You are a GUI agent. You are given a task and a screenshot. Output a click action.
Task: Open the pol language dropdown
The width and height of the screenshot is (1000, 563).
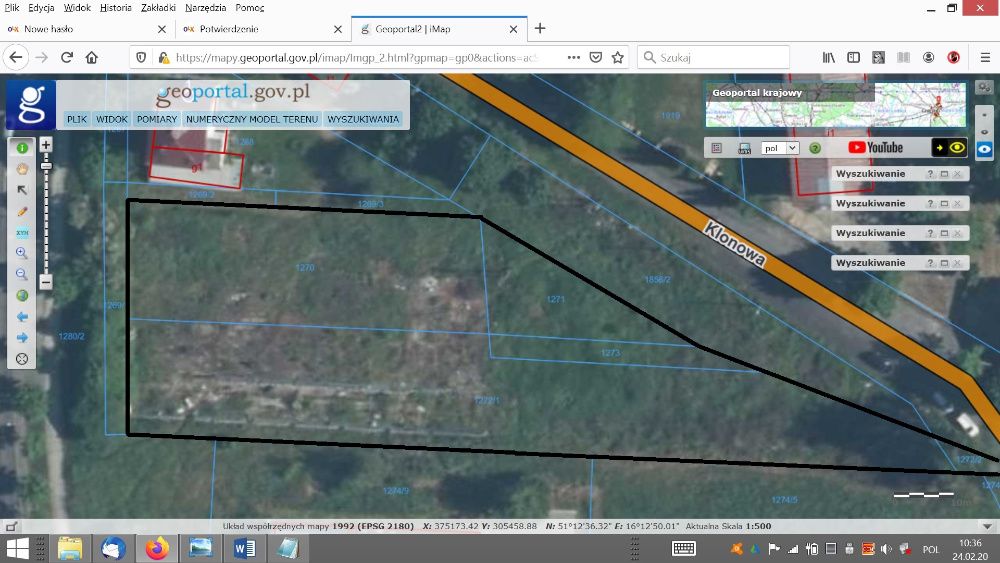780,148
